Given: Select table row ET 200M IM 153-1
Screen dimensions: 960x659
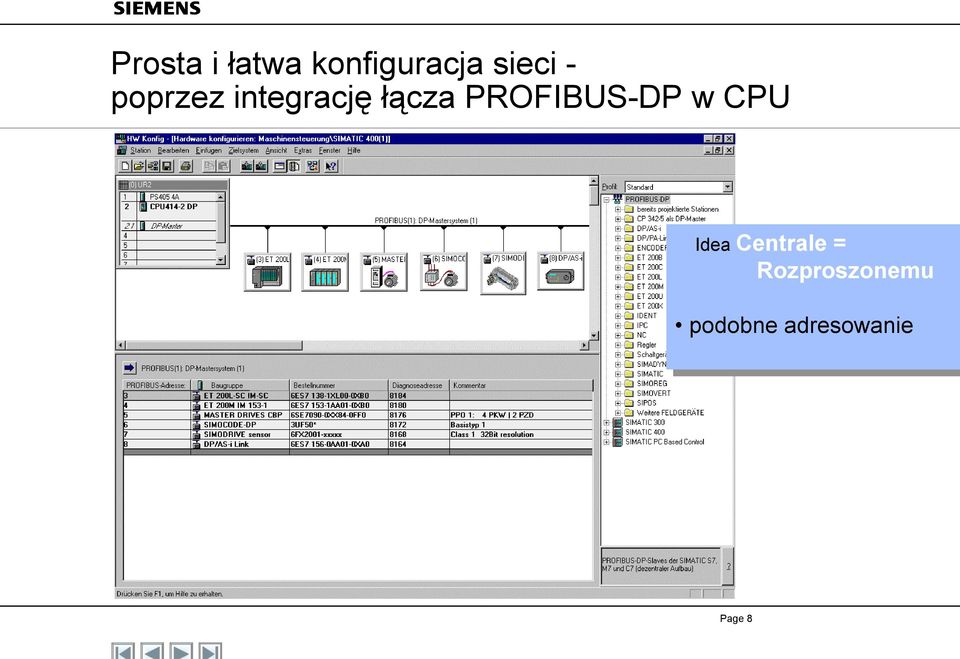Looking at the screenshot, I should pyautogui.click(x=358, y=405).
